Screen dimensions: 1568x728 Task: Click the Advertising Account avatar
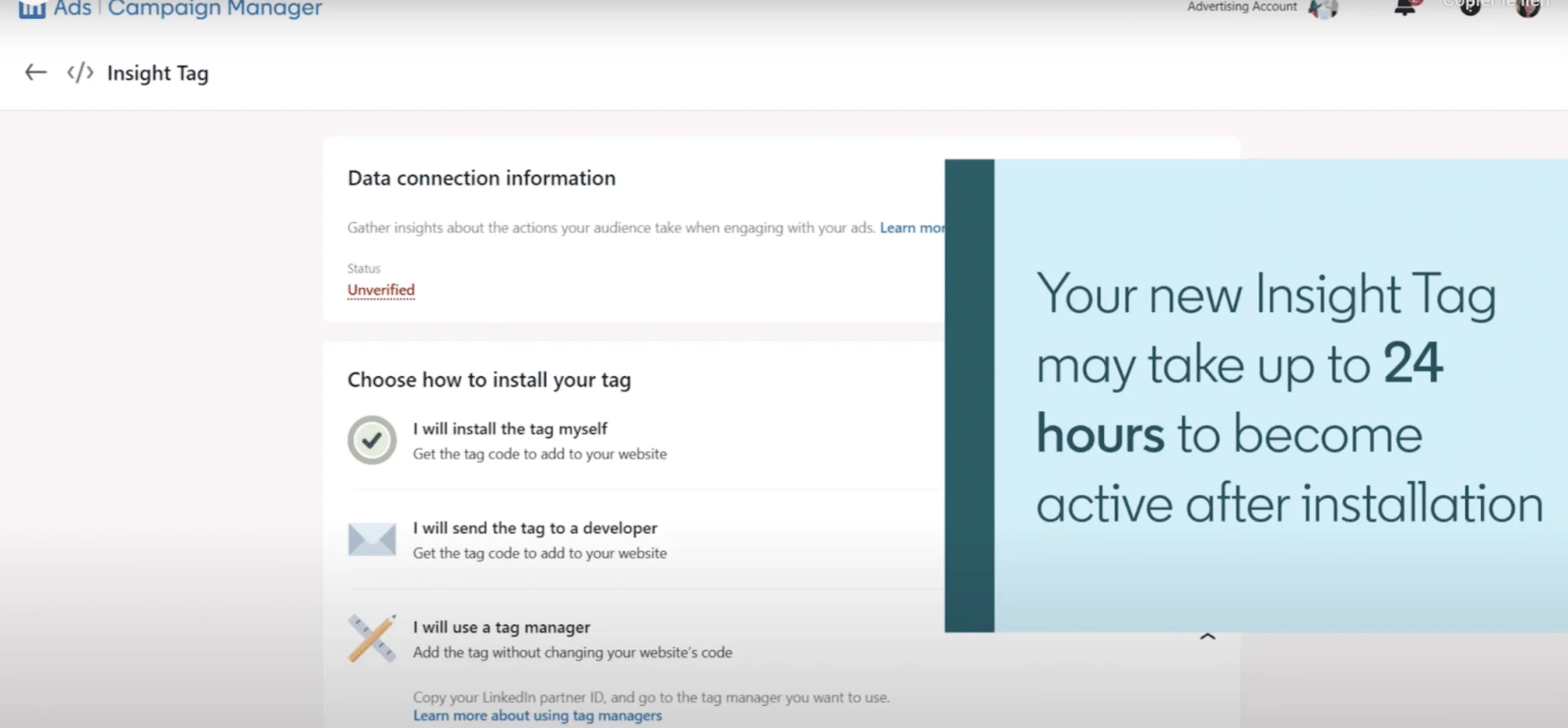pyautogui.click(x=1323, y=9)
